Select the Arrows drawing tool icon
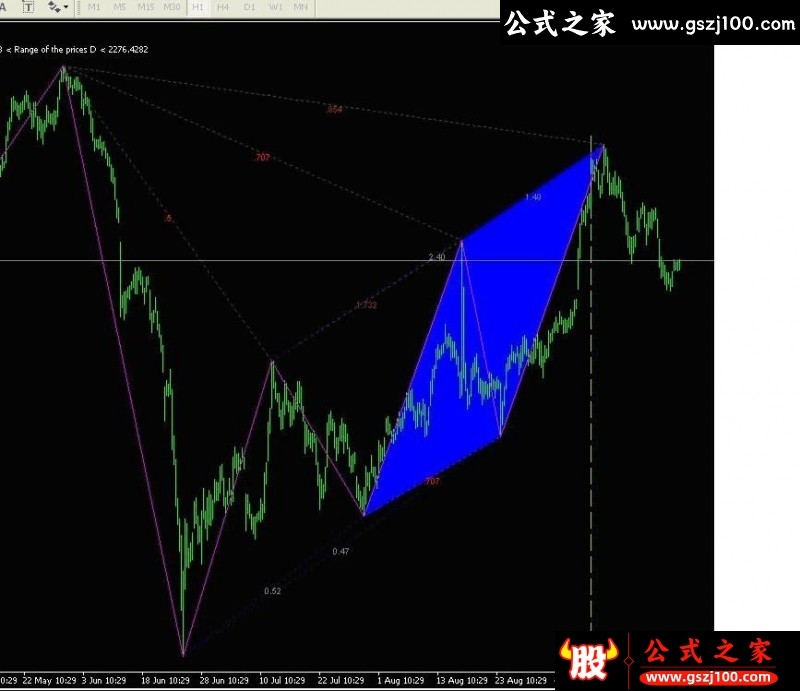This screenshot has height=691, width=800. point(53,7)
